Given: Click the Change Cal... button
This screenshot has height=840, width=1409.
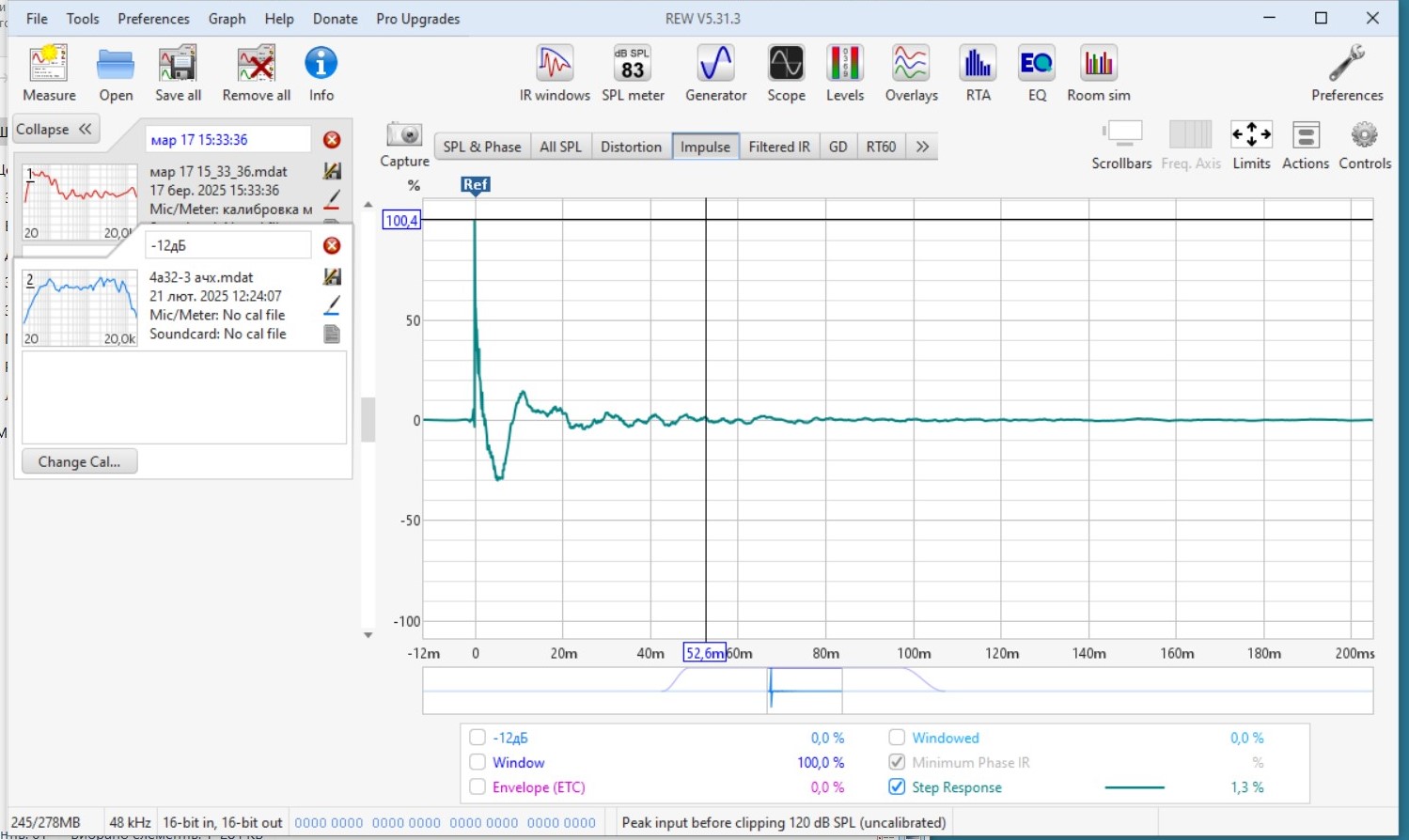Looking at the screenshot, I should 79,461.
